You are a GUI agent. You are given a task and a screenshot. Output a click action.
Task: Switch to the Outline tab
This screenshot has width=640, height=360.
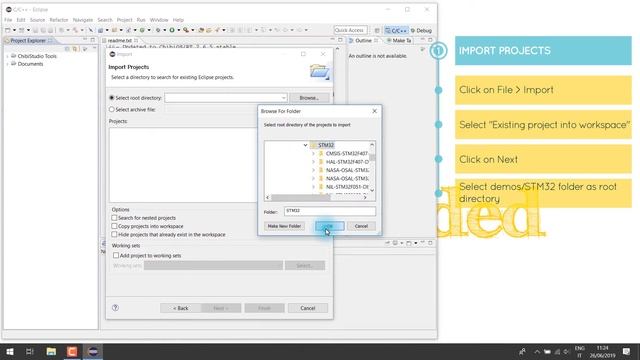click(x=363, y=40)
